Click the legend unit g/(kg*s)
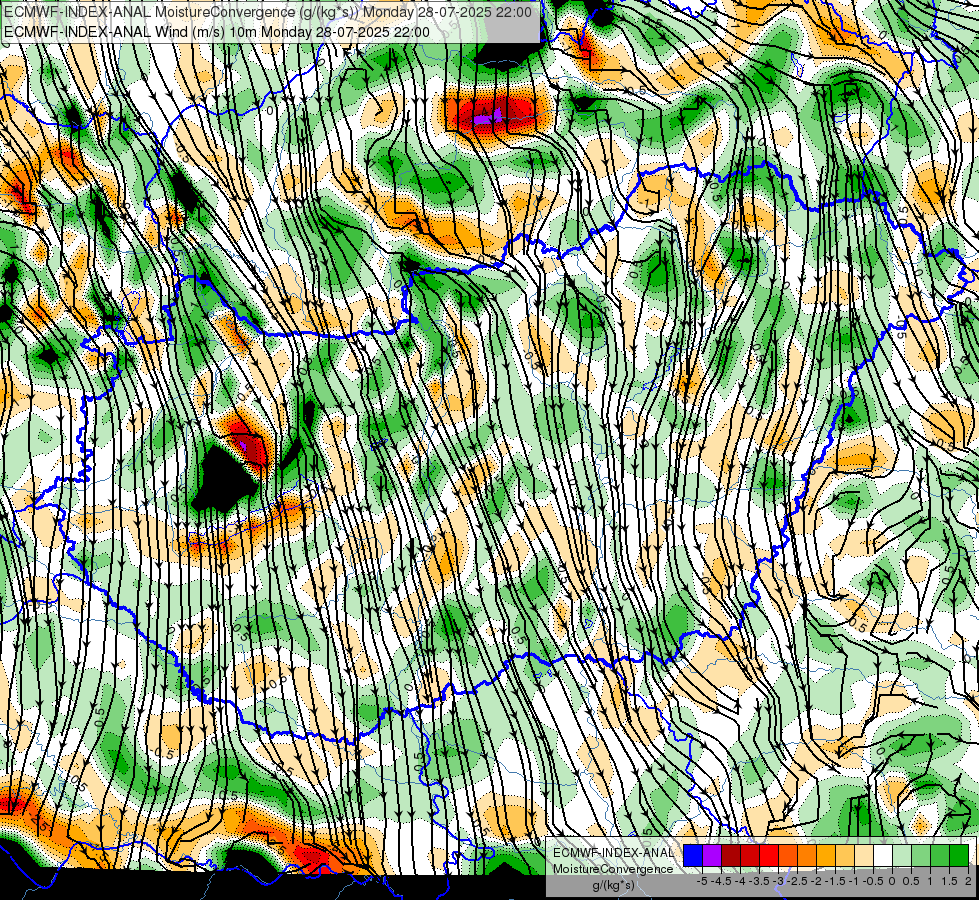 (613, 885)
